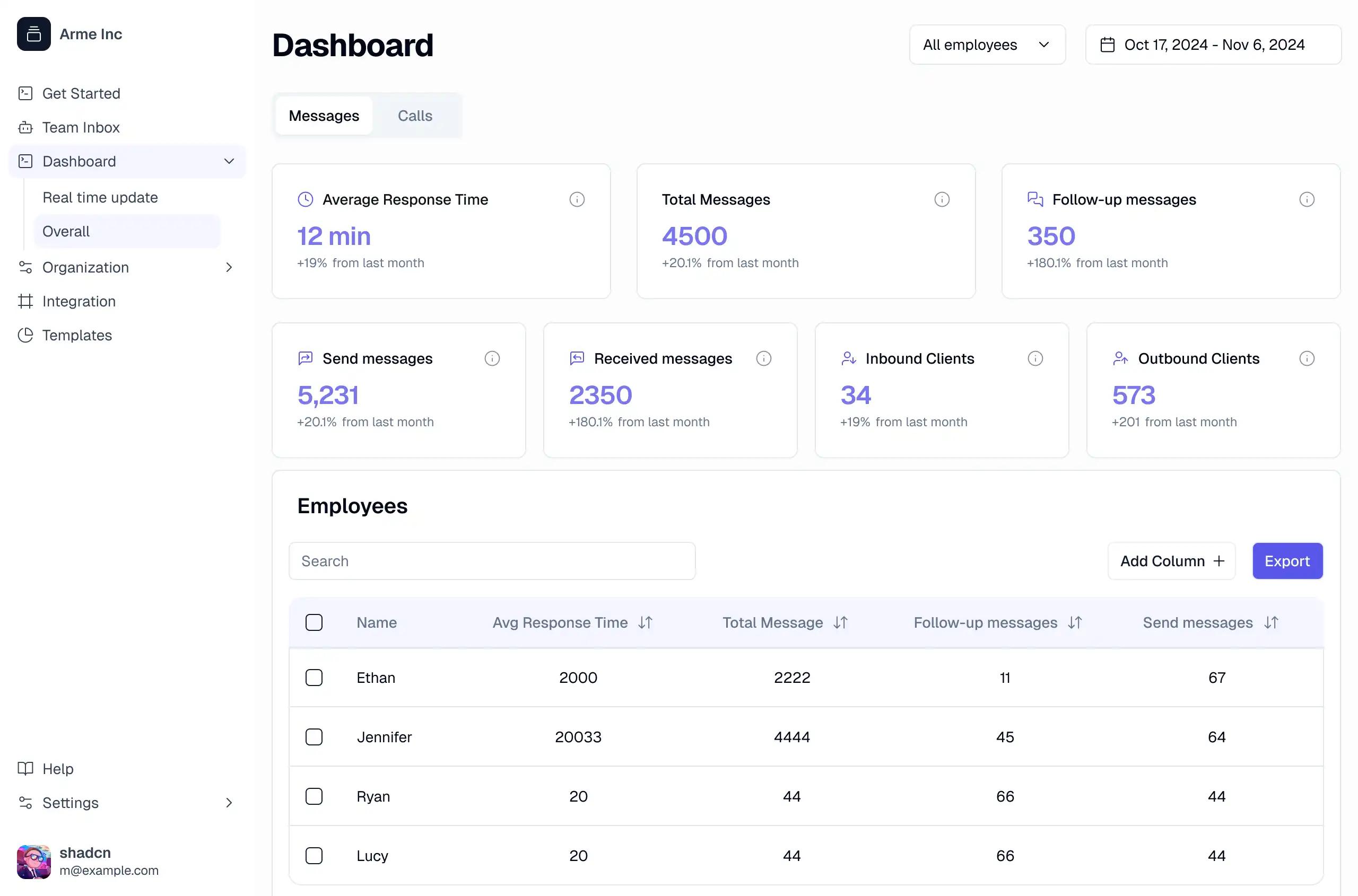Expand the Settings menu chevron
The height and width of the screenshot is (896, 1358).
(x=229, y=803)
